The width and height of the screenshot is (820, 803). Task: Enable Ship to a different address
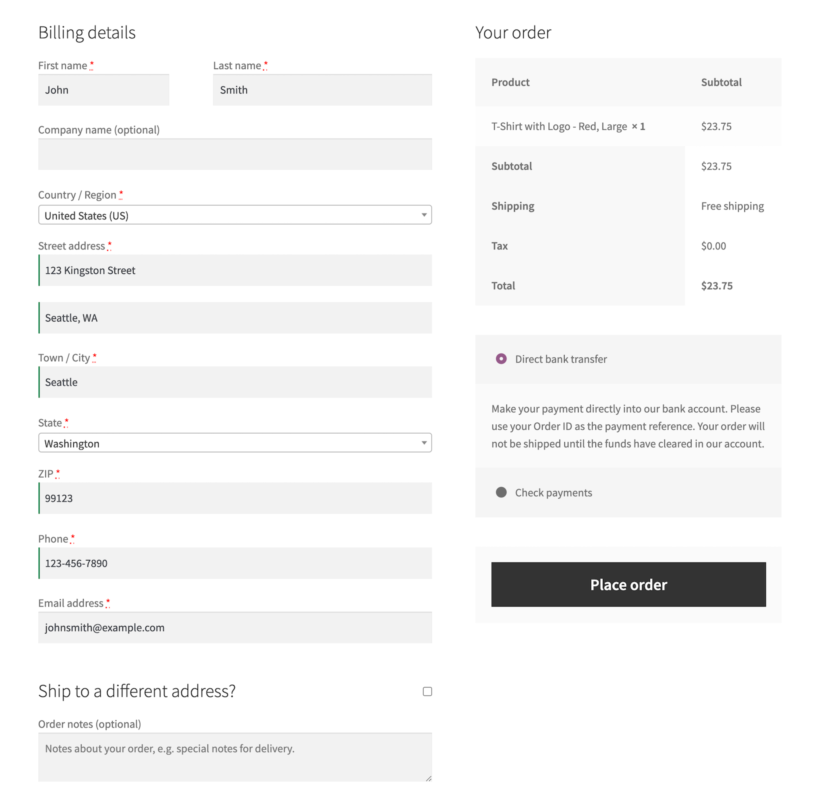pos(427,691)
